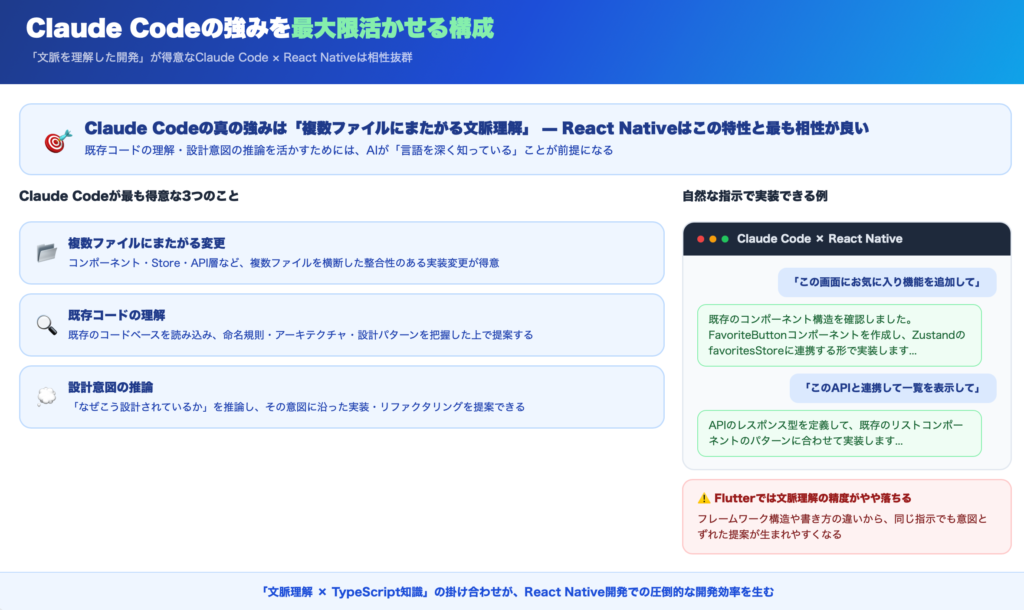Click the green reply mentioning FavoriteButton component
The height and width of the screenshot is (610, 1024).
point(838,334)
